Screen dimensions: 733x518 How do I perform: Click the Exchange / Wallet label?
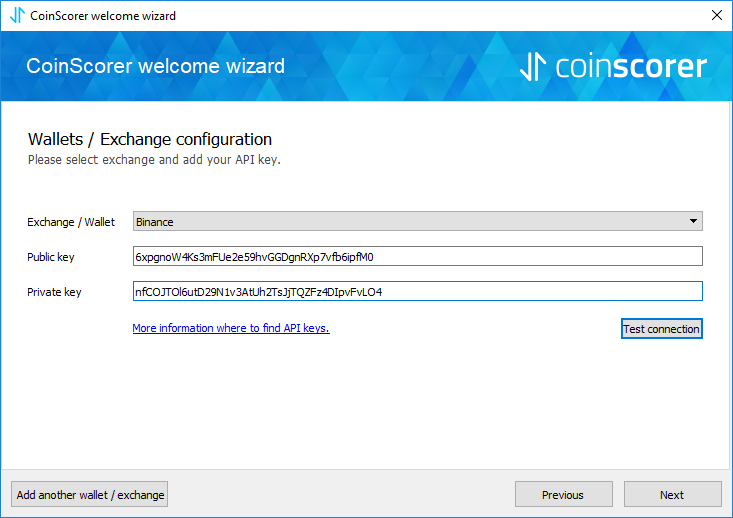(x=71, y=222)
